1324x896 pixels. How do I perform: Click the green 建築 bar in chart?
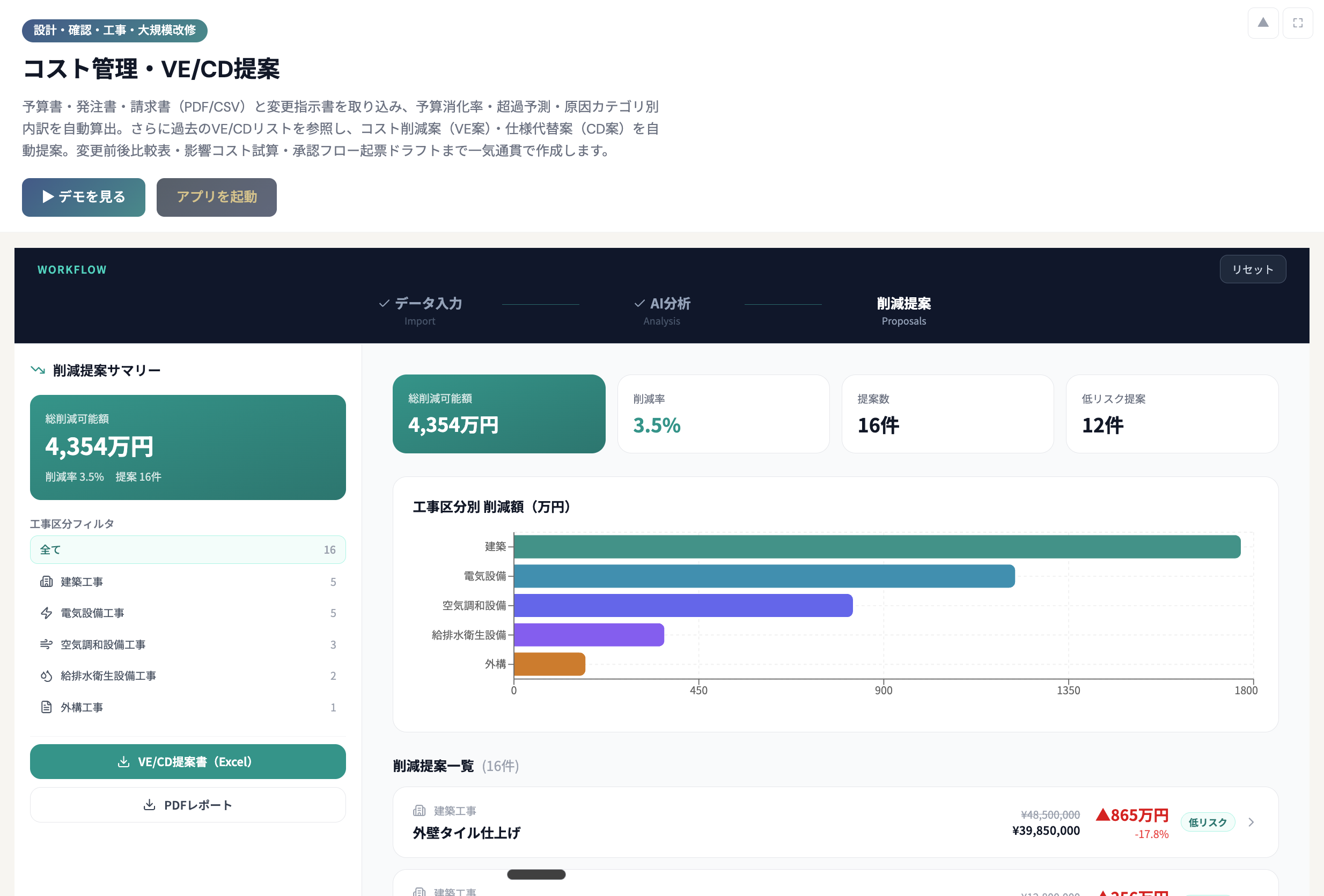877,547
